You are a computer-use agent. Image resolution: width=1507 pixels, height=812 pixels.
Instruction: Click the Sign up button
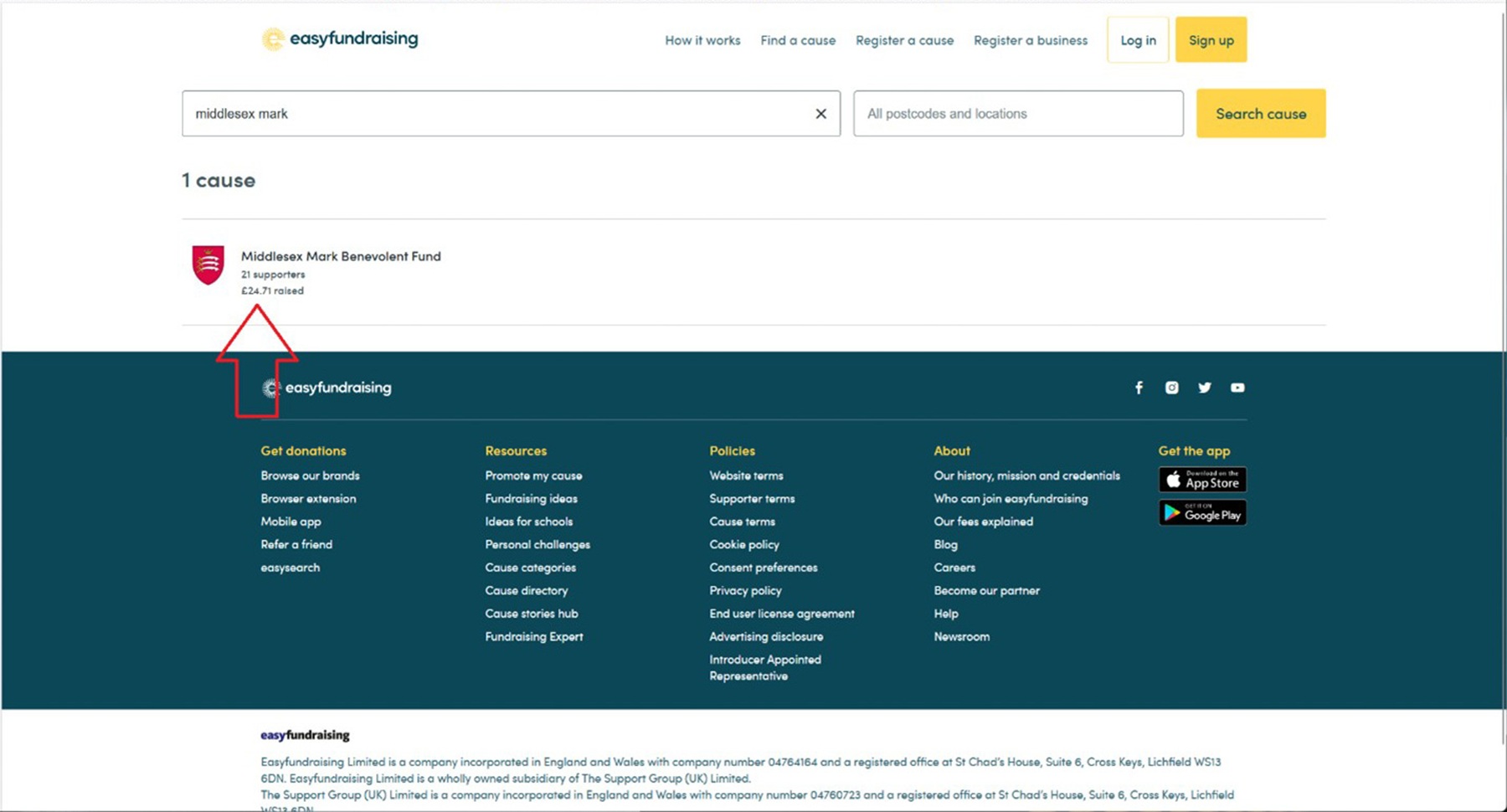1211,39
